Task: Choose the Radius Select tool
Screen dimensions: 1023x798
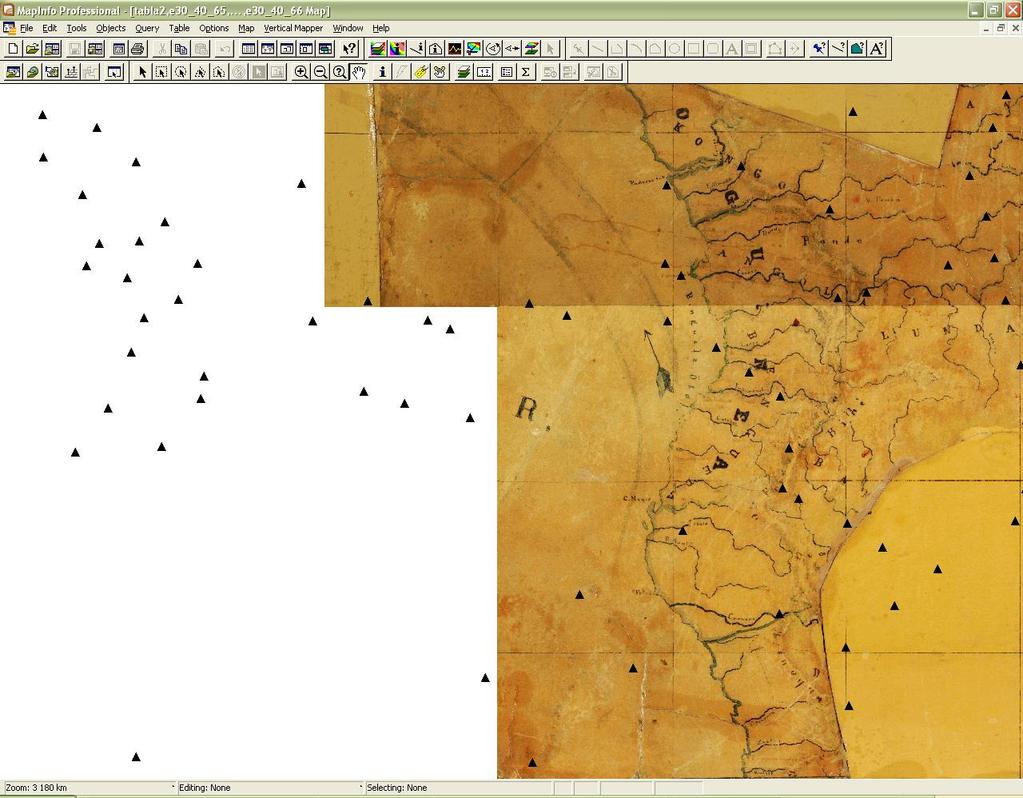Action: tap(181, 72)
